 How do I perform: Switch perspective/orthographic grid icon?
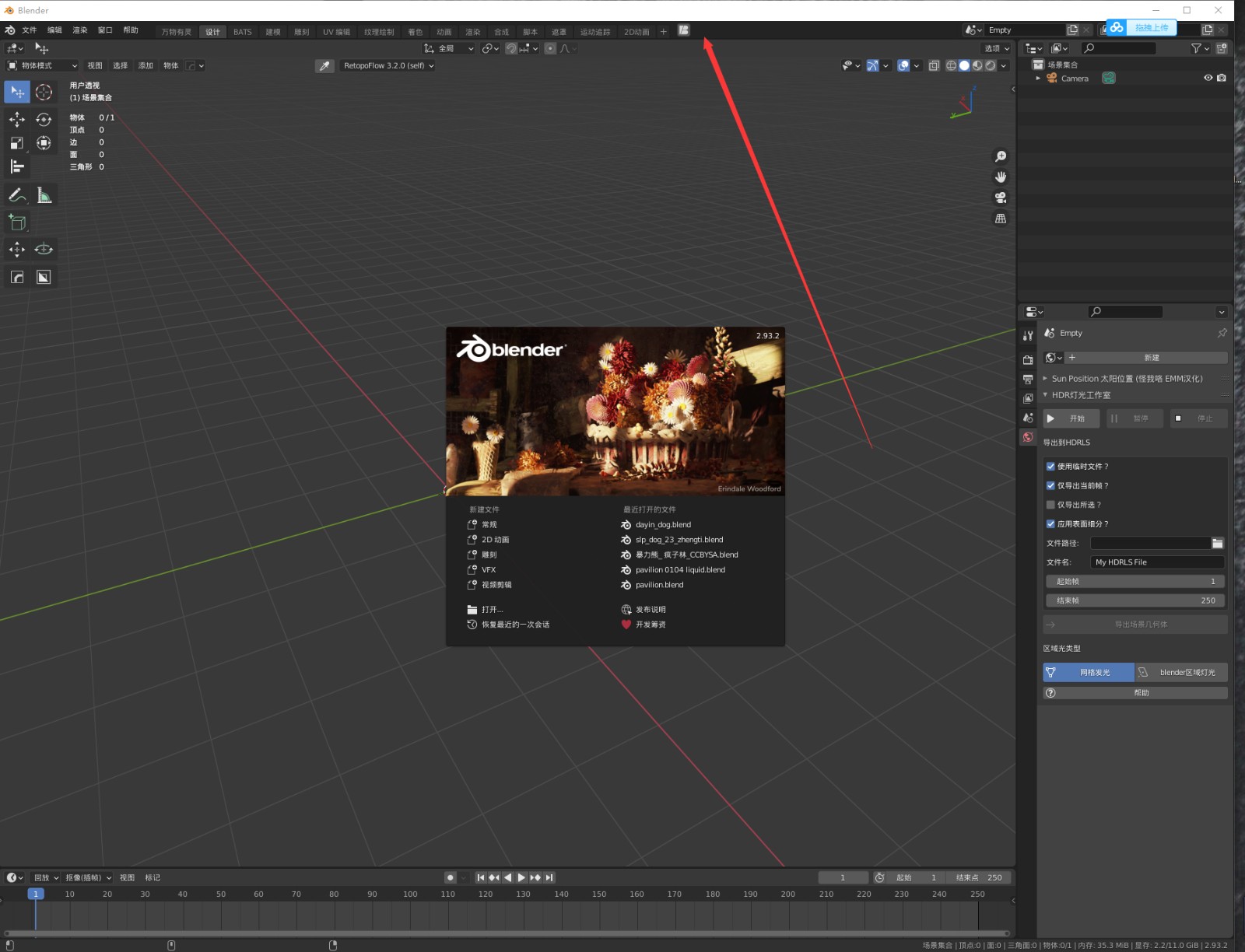coord(1001,219)
